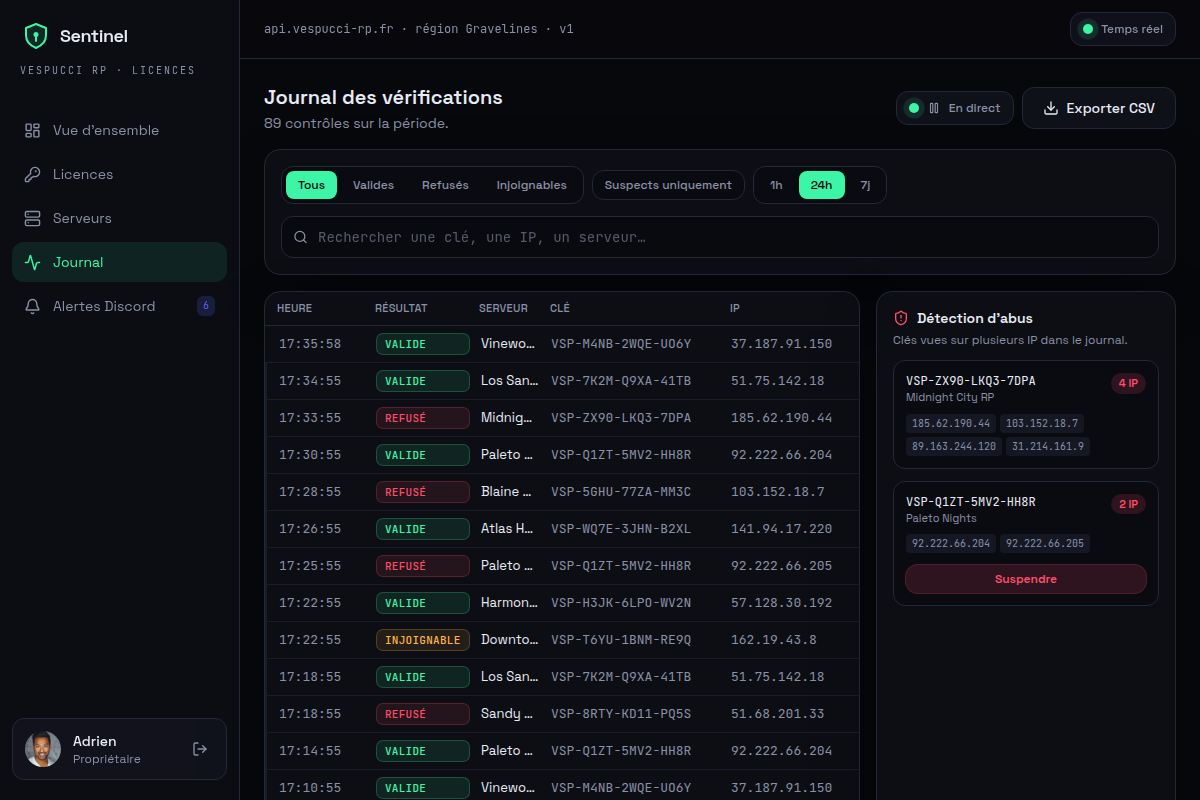
Task: Click the Sentinel shield logo
Action: tap(36, 36)
